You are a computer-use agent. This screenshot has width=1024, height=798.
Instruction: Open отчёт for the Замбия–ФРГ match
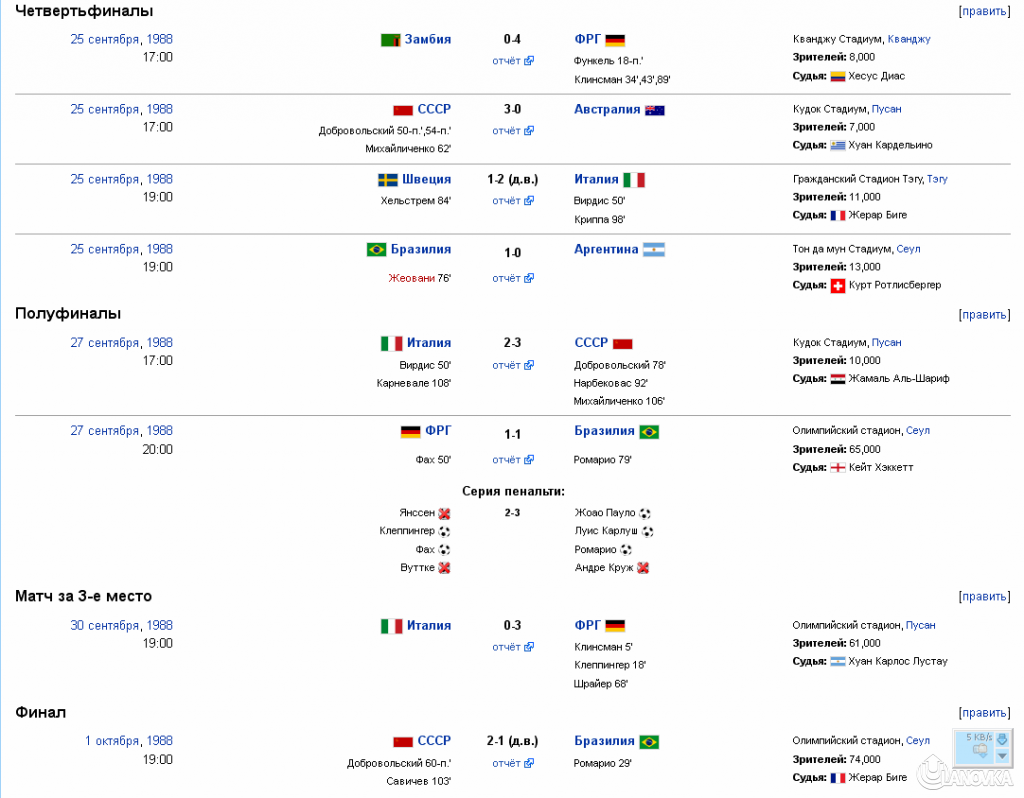[x=507, y=61]
